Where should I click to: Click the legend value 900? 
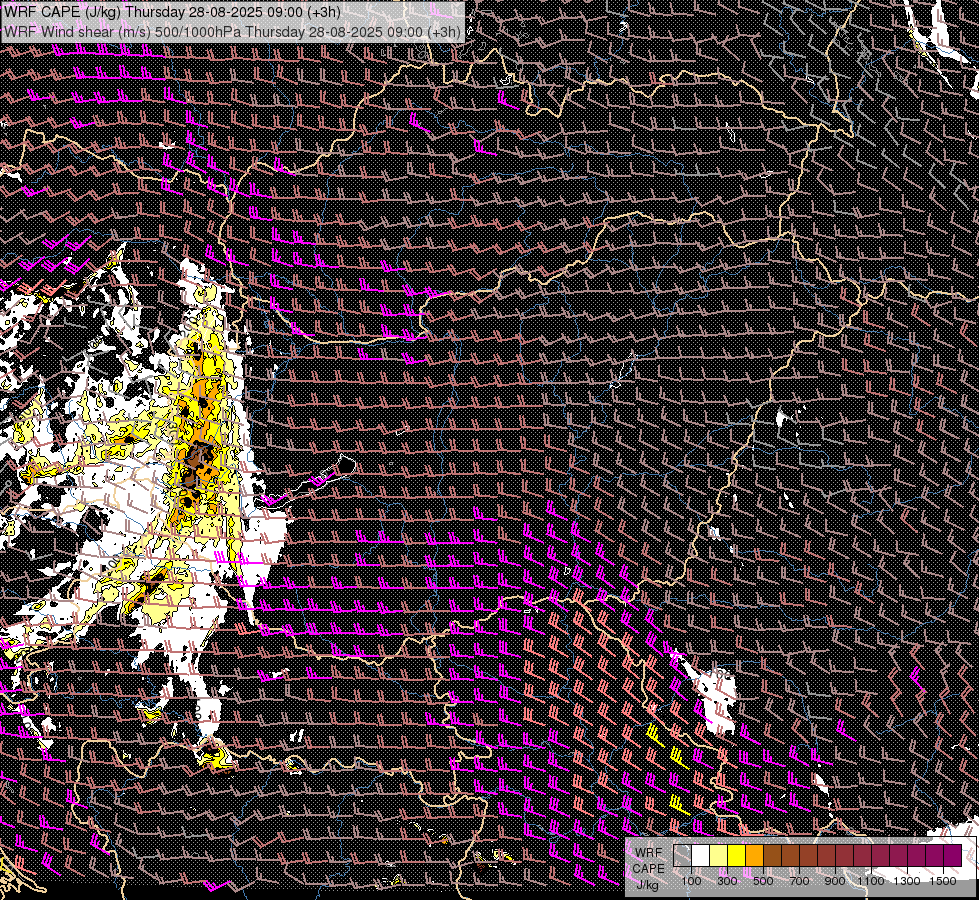(835, 881)
